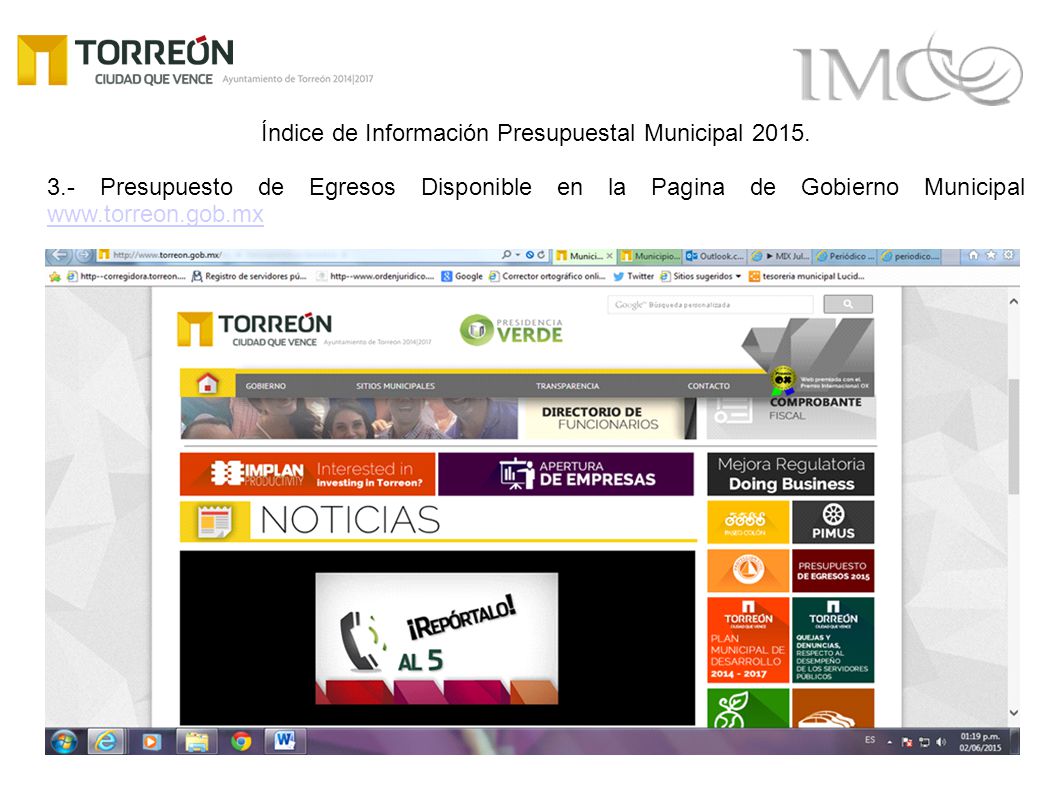Open the Corrector ortográfico onli... favorite
This screenshot has width=1058, height=793.
pyautogui.click(x=547, y=276)
